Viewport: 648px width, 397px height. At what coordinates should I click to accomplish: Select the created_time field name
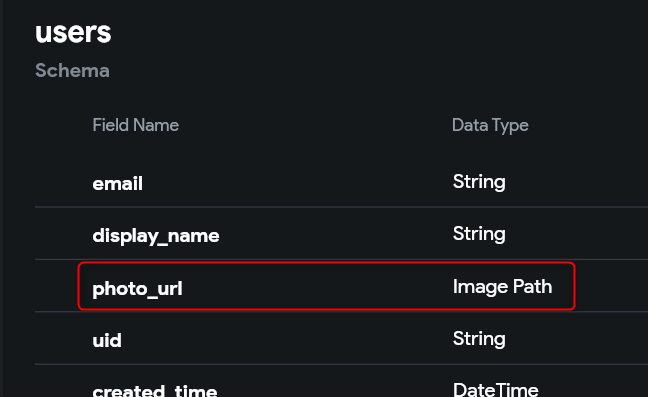[x=155, y=390]
